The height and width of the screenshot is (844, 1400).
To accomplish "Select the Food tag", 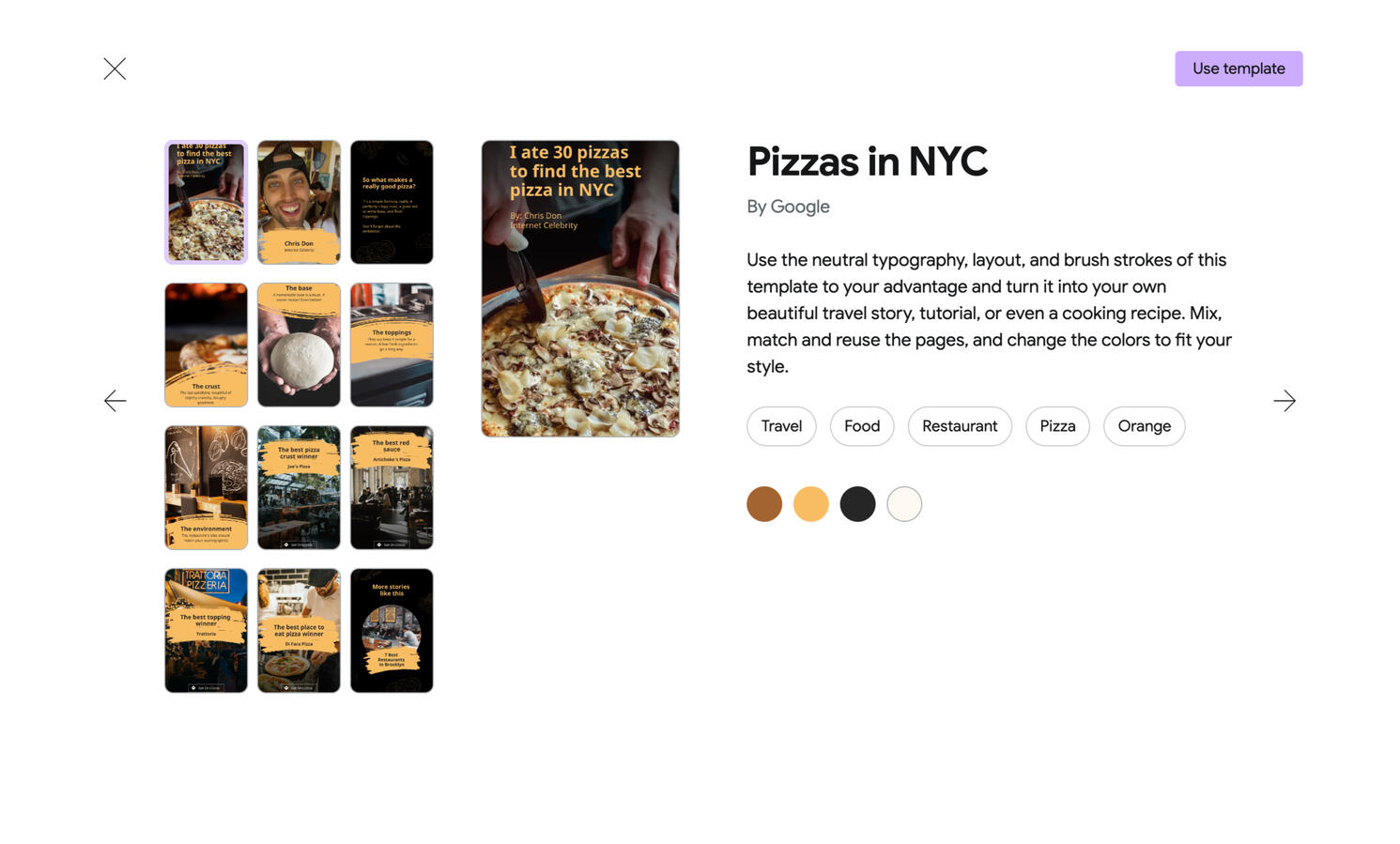I will (861, 426).
